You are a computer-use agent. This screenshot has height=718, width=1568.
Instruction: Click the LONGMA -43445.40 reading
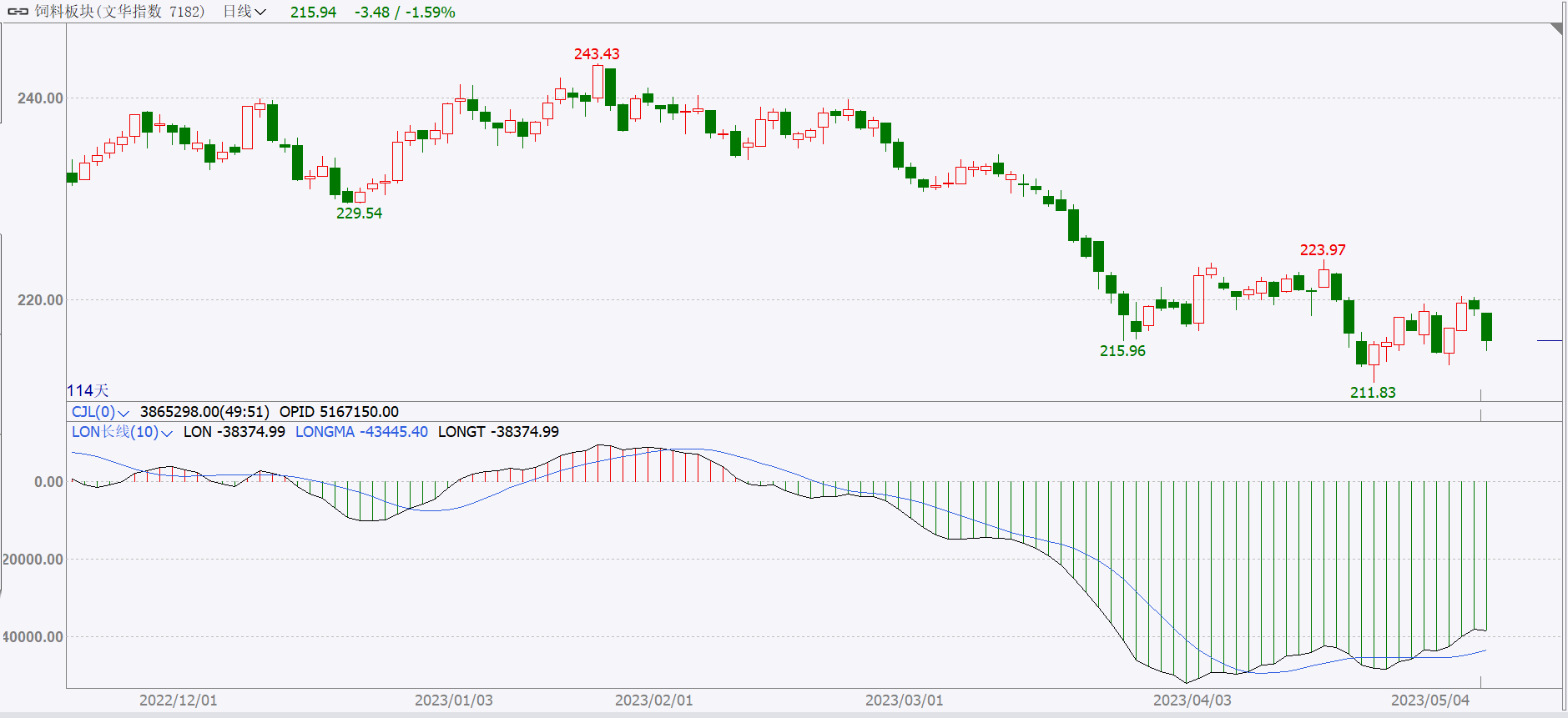pyautogui.click(x=361, y=432)
